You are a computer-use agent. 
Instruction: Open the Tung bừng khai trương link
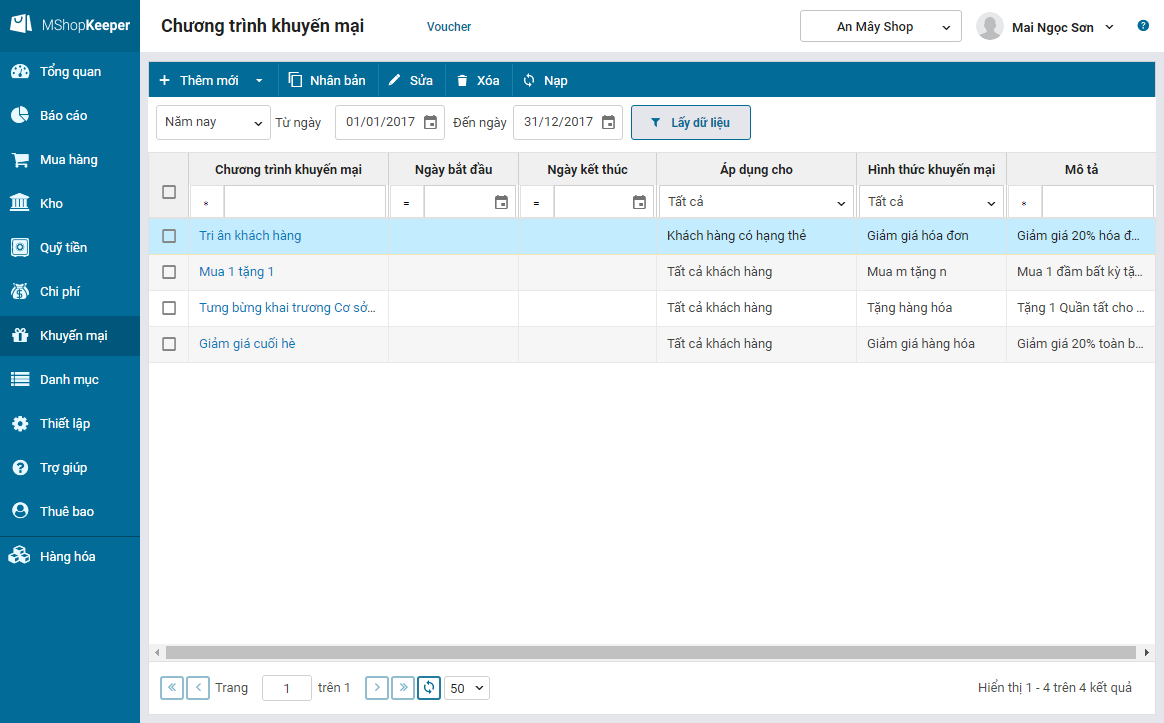click(287, 308)
